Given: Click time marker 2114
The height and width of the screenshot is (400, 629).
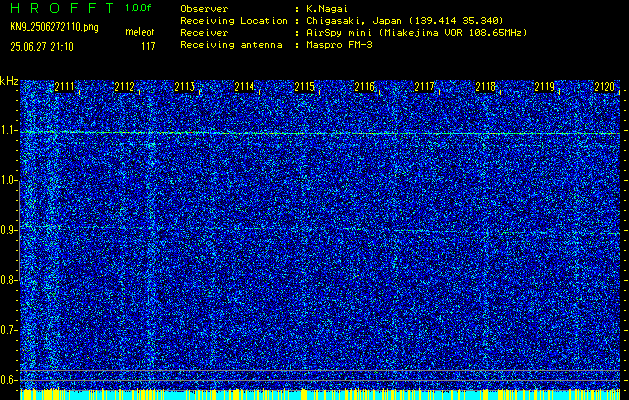Looking at the screenshot, I should pos(244,87).
